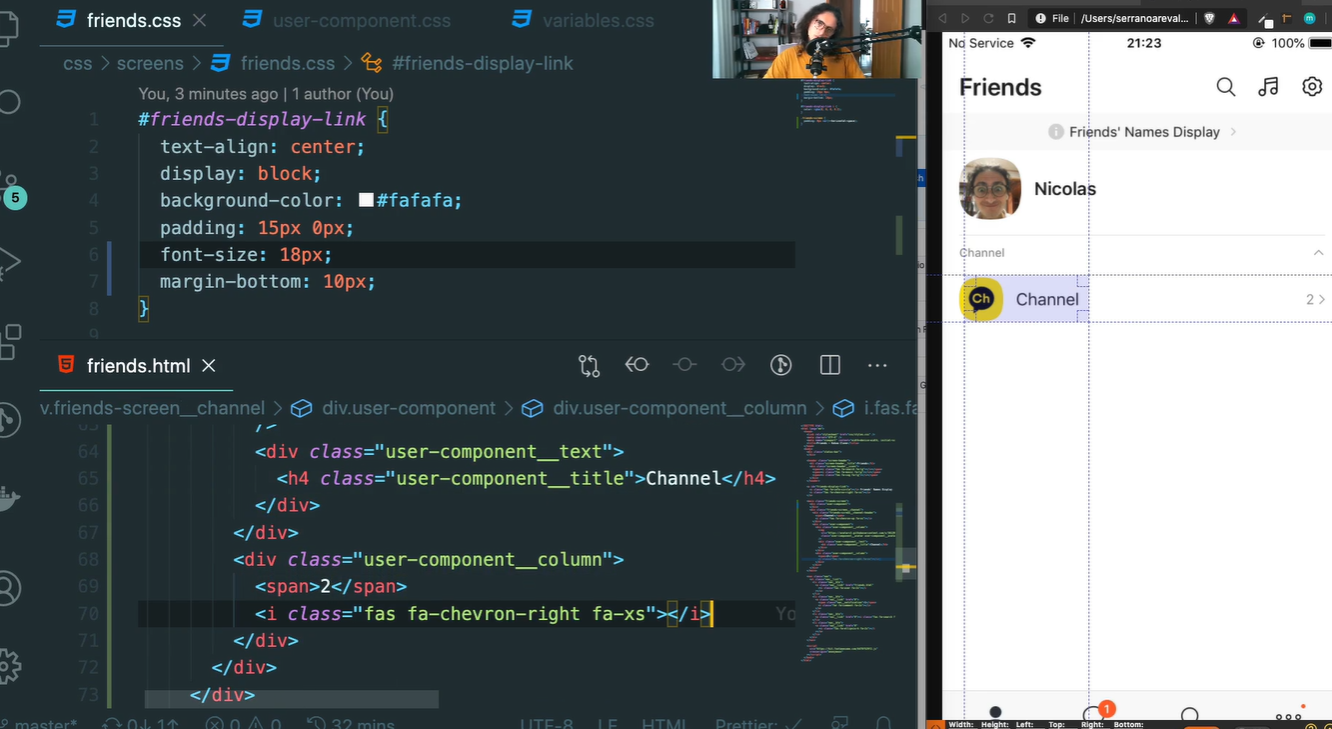The image size is (1332, 729).
Task: Click the '<span>2</span>' line
Action: coord(331,586)
